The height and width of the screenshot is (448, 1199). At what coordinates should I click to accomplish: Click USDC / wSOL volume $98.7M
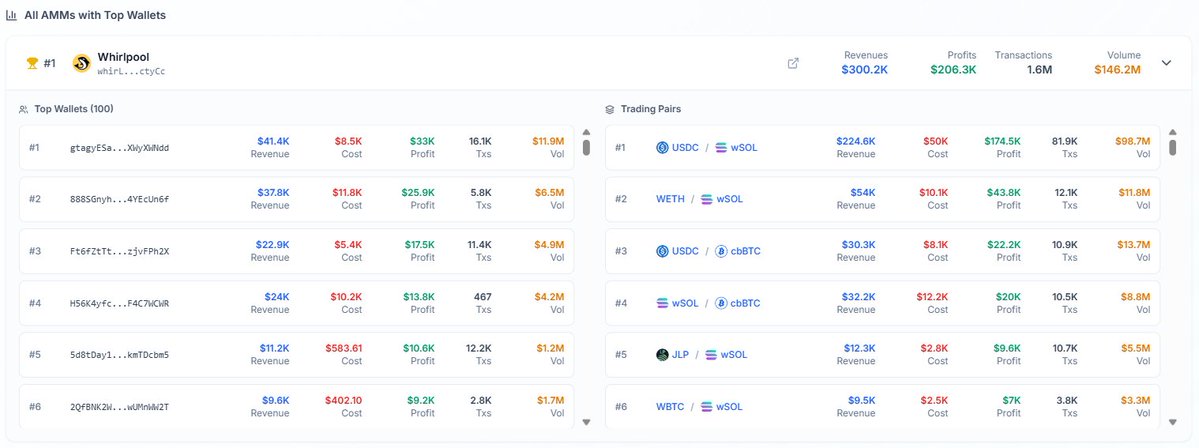[x=1132, y=141]
